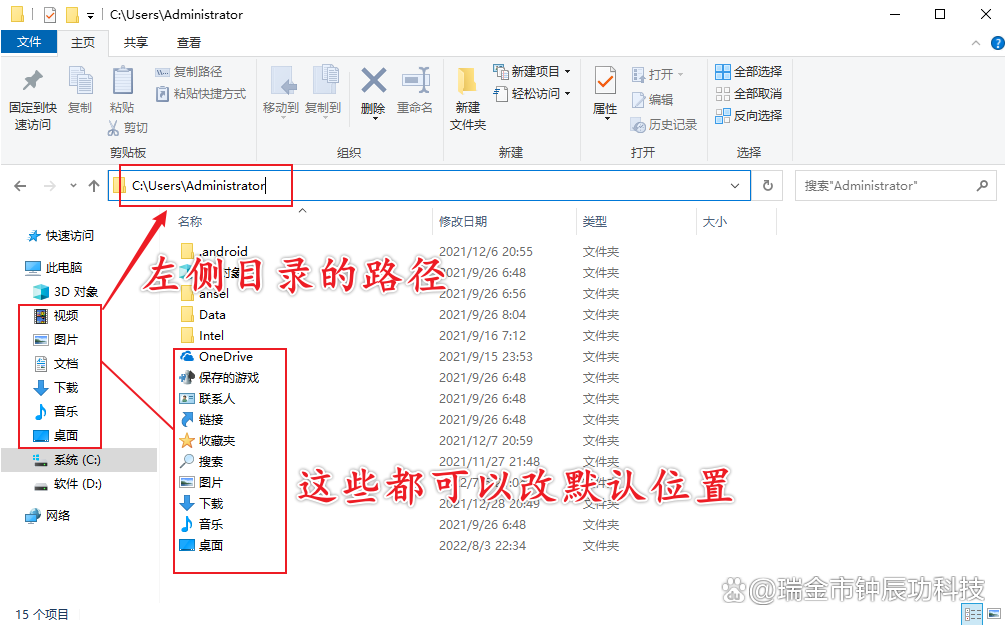Click the 属性 properties icon
Screen dimensions: 1005x625
coord(605,81)
